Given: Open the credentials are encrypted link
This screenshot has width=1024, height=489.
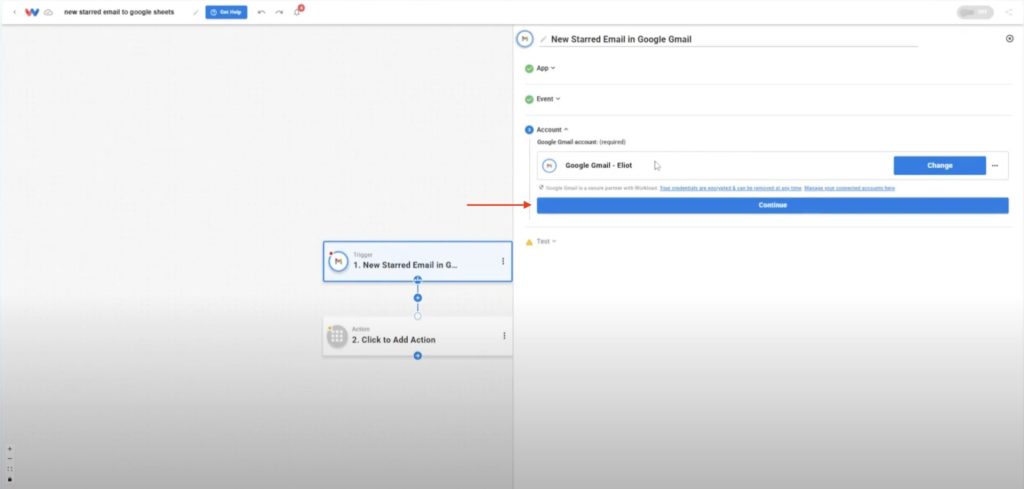Looking at the screenshot, I should (x=730, y=188).
